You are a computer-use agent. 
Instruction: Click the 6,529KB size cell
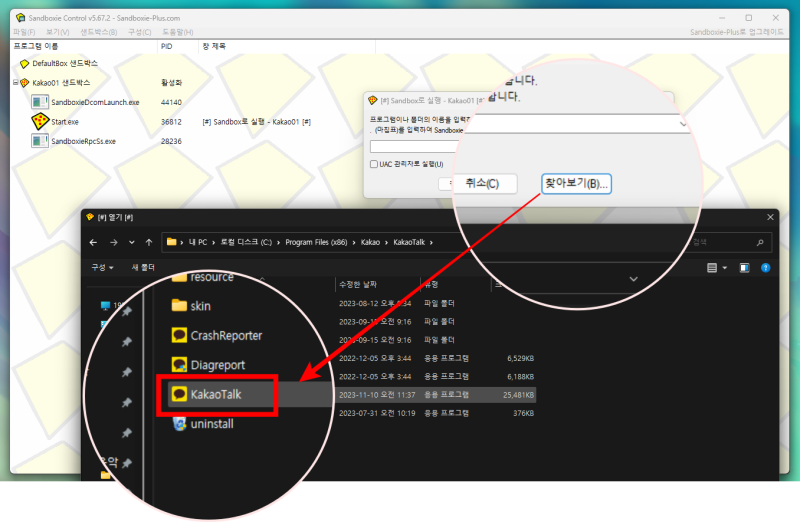pyautogui.click(x=520, y=359)
